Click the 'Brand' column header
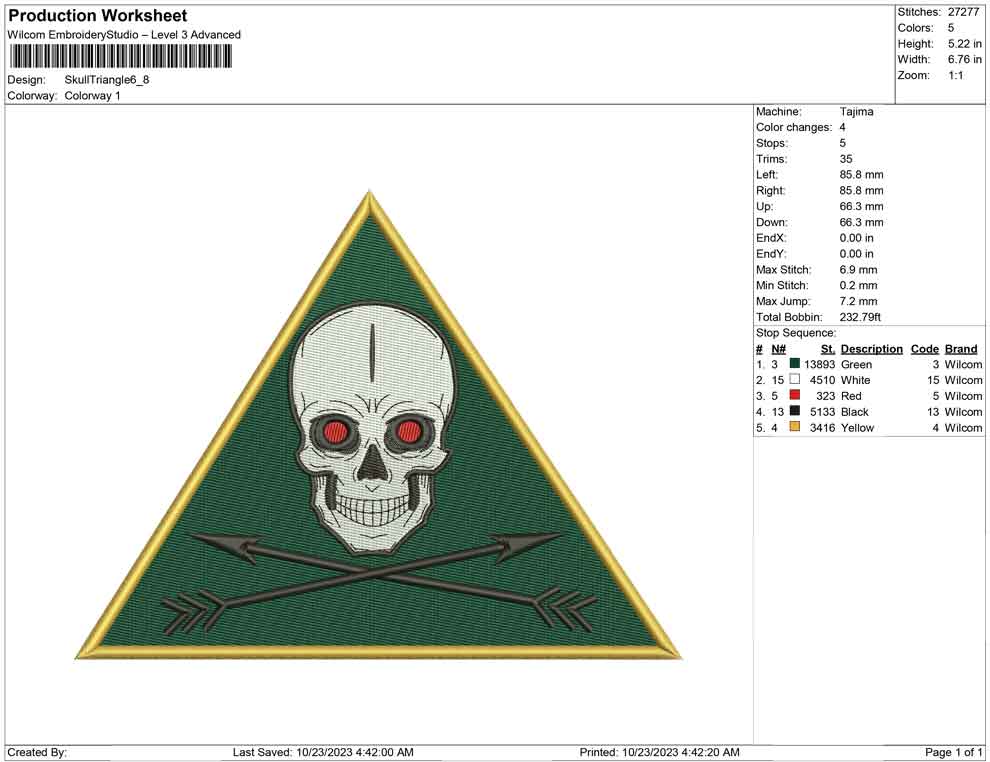Image resolution: width=990 pixels, height=762 pixels. (961, 349)
